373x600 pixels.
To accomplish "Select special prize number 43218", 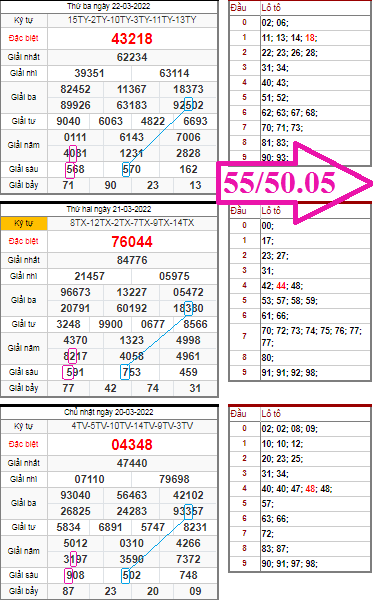I will tap(132, 39).
